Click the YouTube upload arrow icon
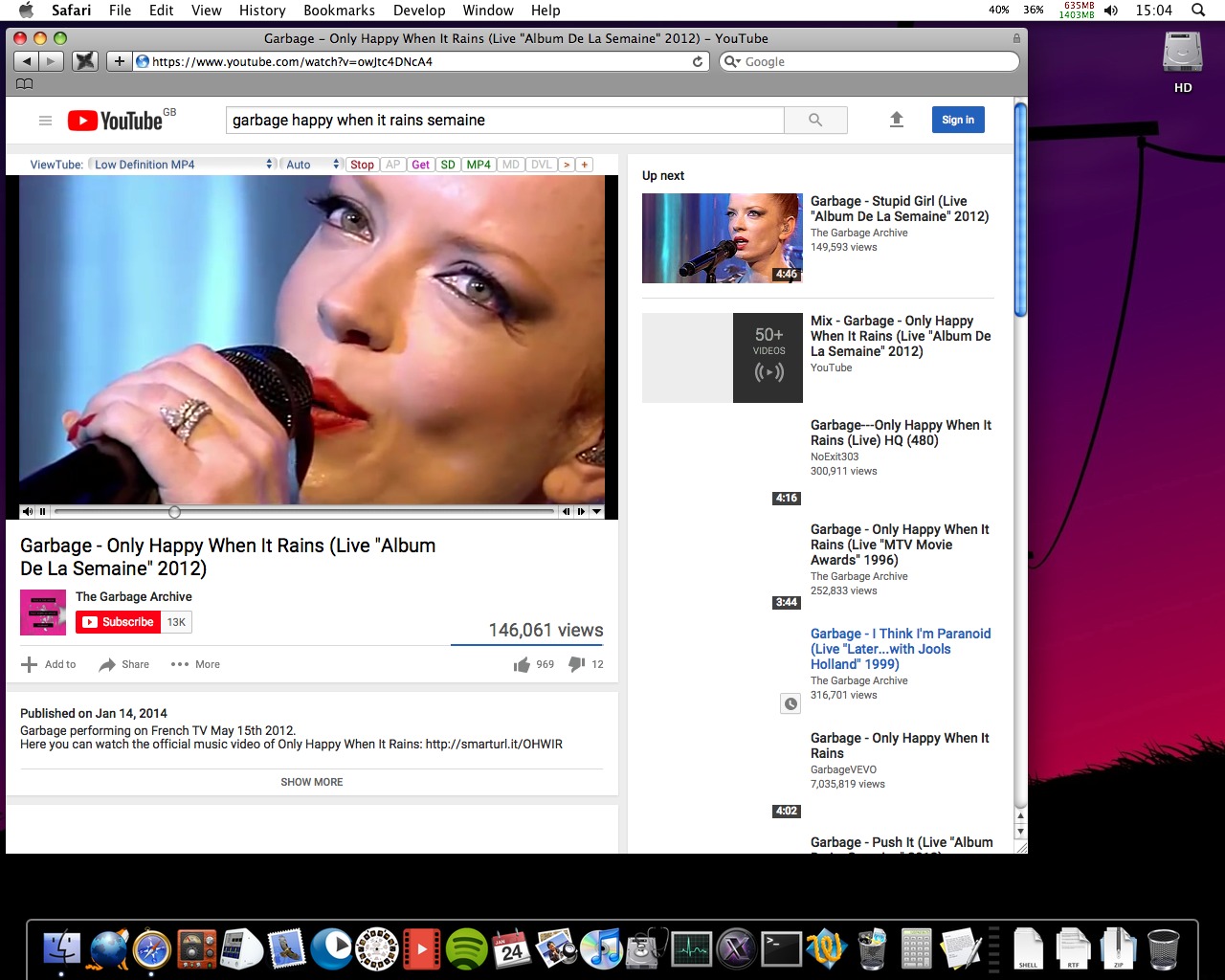Image resolution: width=1225 pixels, height=980 pixels. [897, 120]
